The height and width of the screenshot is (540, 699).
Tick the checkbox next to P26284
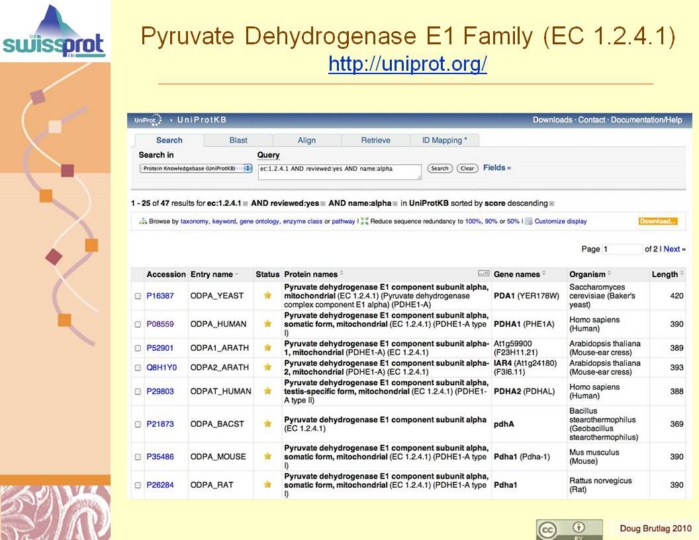point(138,486)
